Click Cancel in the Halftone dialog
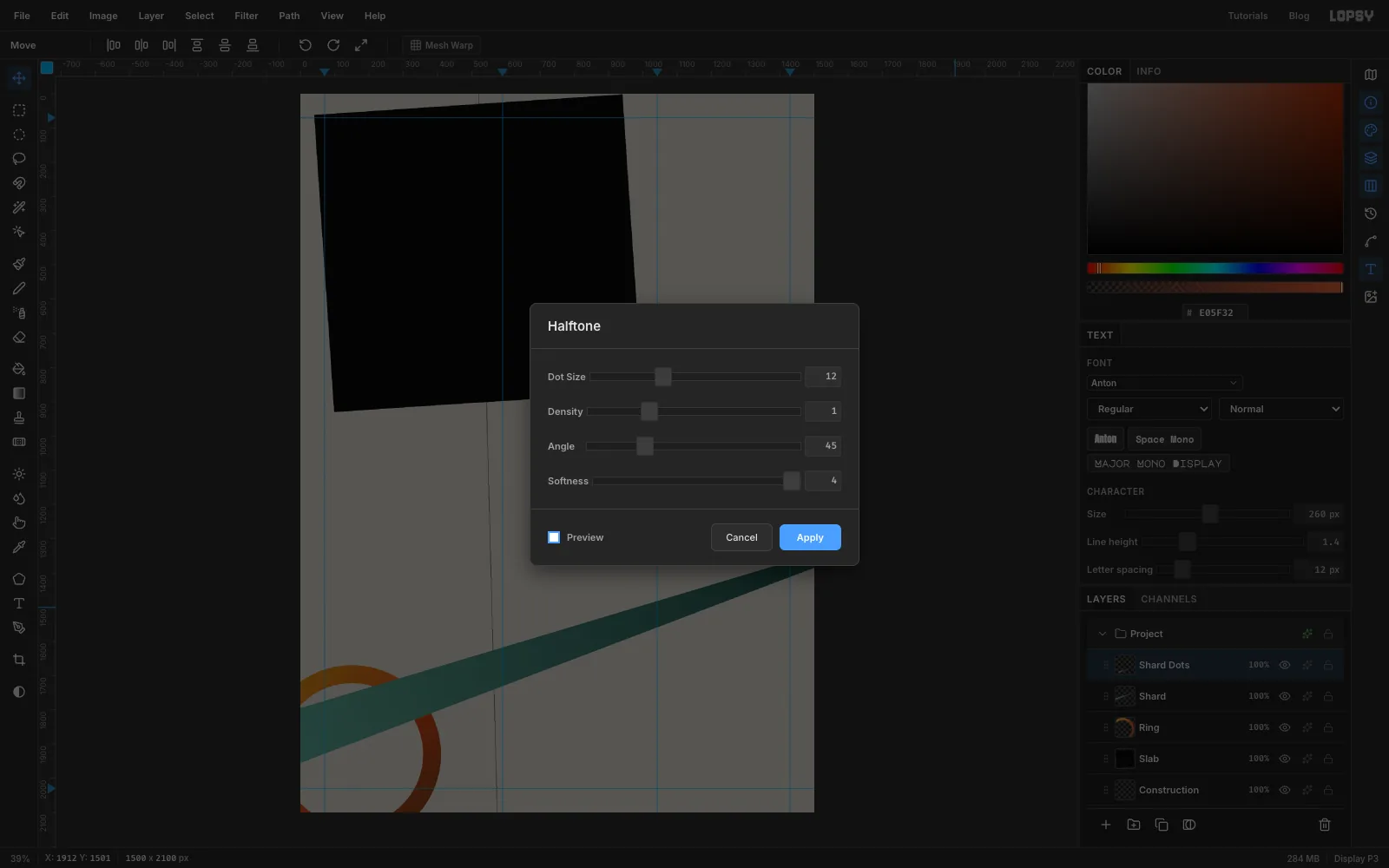 [x=741, y=537]
